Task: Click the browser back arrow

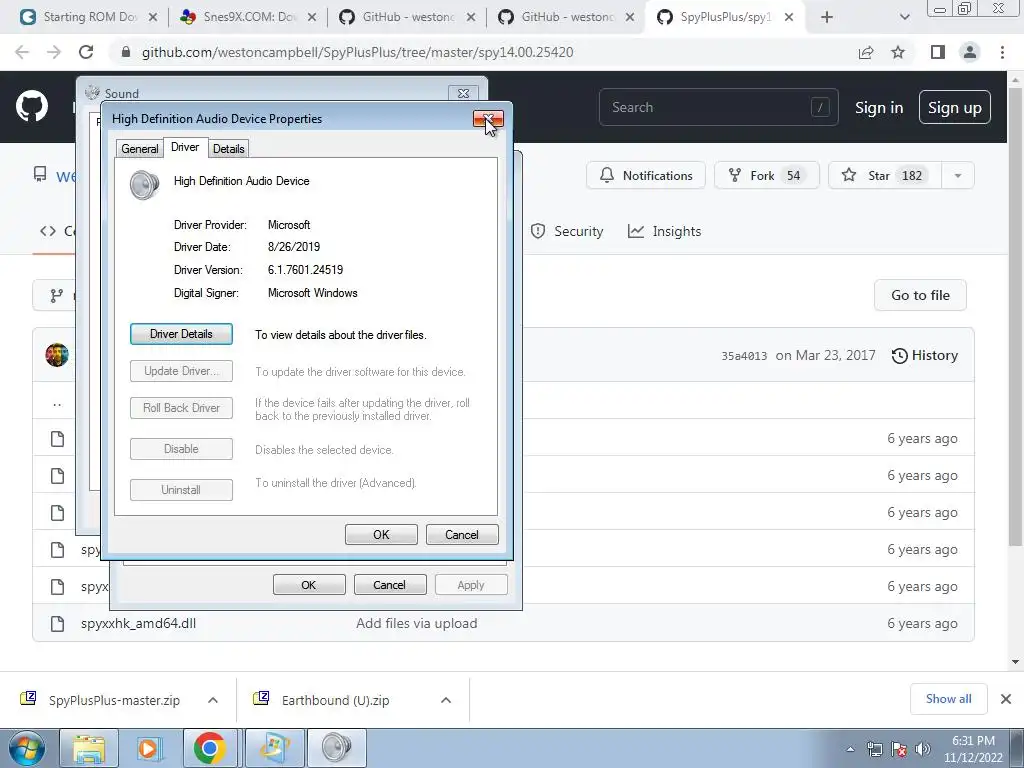Action: tap(22, 52)
